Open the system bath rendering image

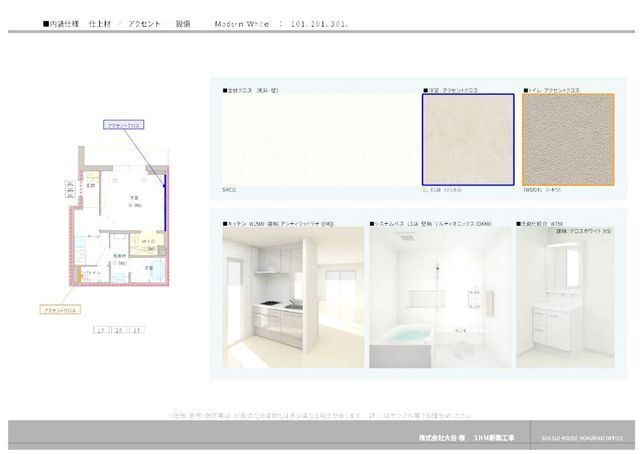[438, 297]
